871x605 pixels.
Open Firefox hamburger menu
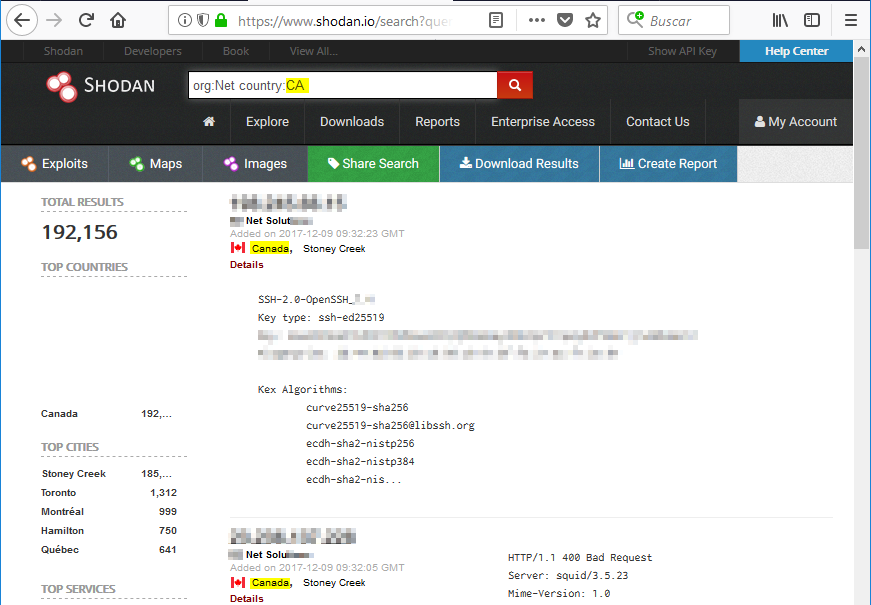(x=850, y=20)
